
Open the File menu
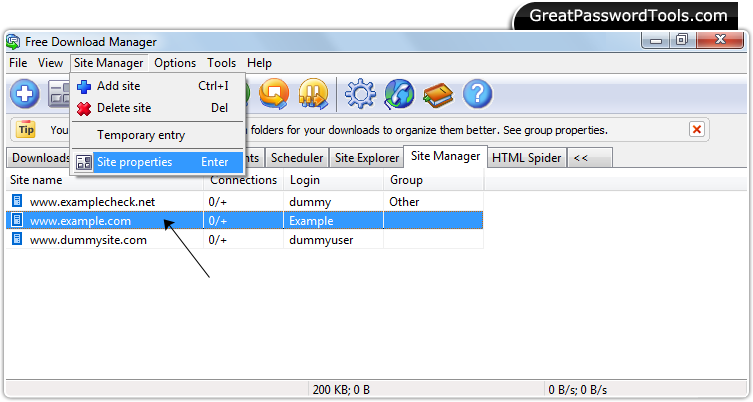pos(18,63)
